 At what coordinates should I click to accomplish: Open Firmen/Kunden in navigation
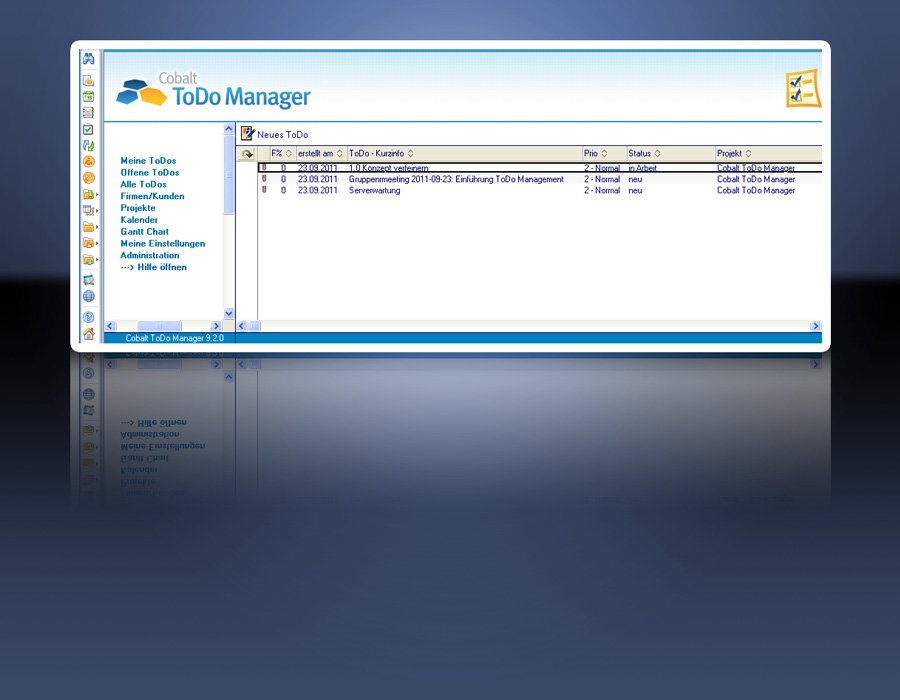(x=152, y=196)
